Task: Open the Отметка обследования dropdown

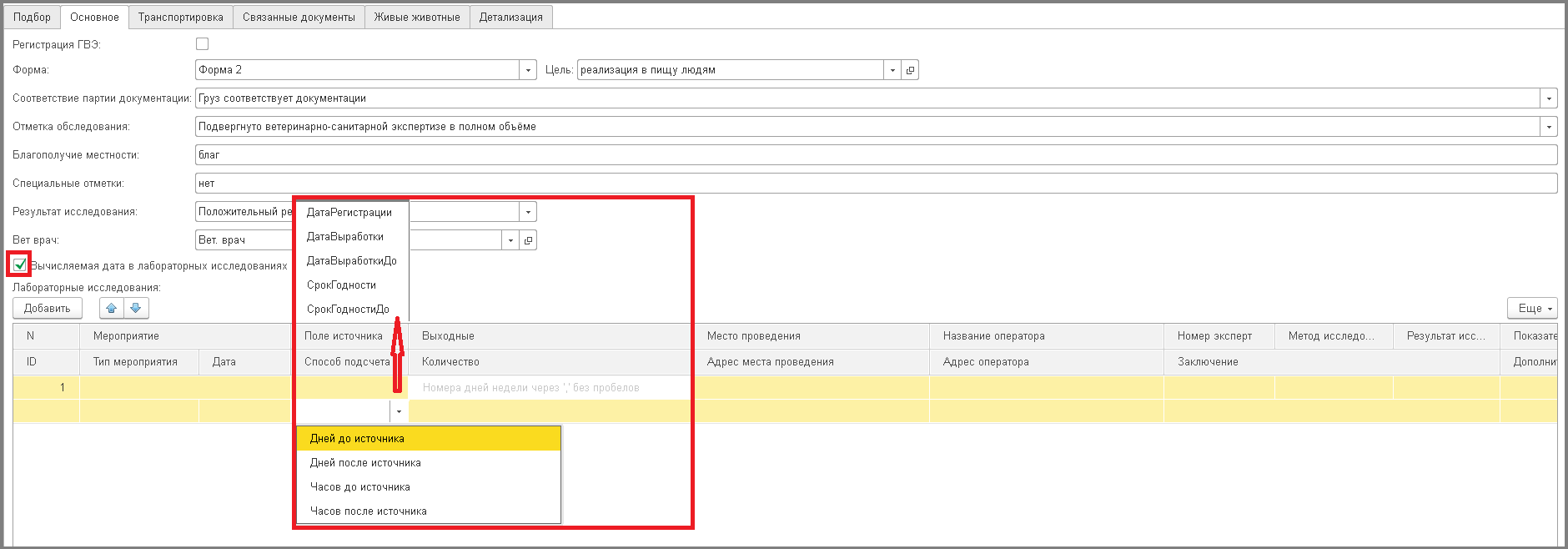Action: [x=1549, y=127]
